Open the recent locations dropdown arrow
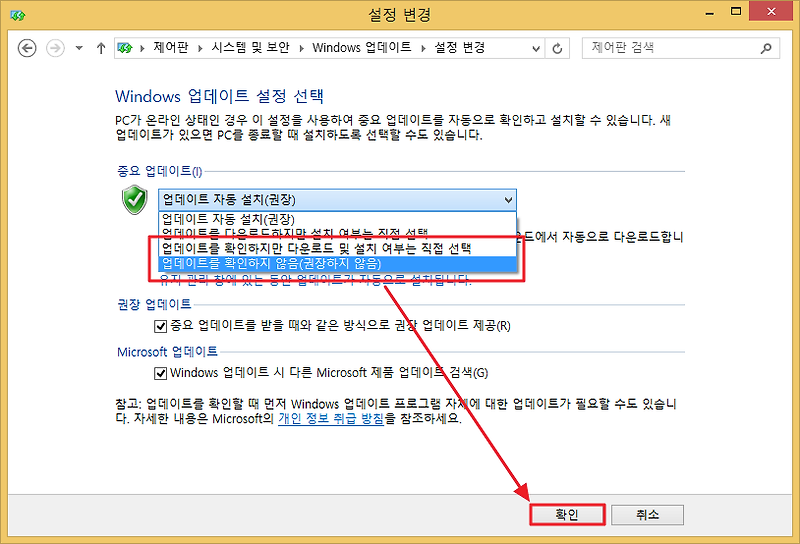This screenshot has height=544, width=800. [x=79, y=48]
